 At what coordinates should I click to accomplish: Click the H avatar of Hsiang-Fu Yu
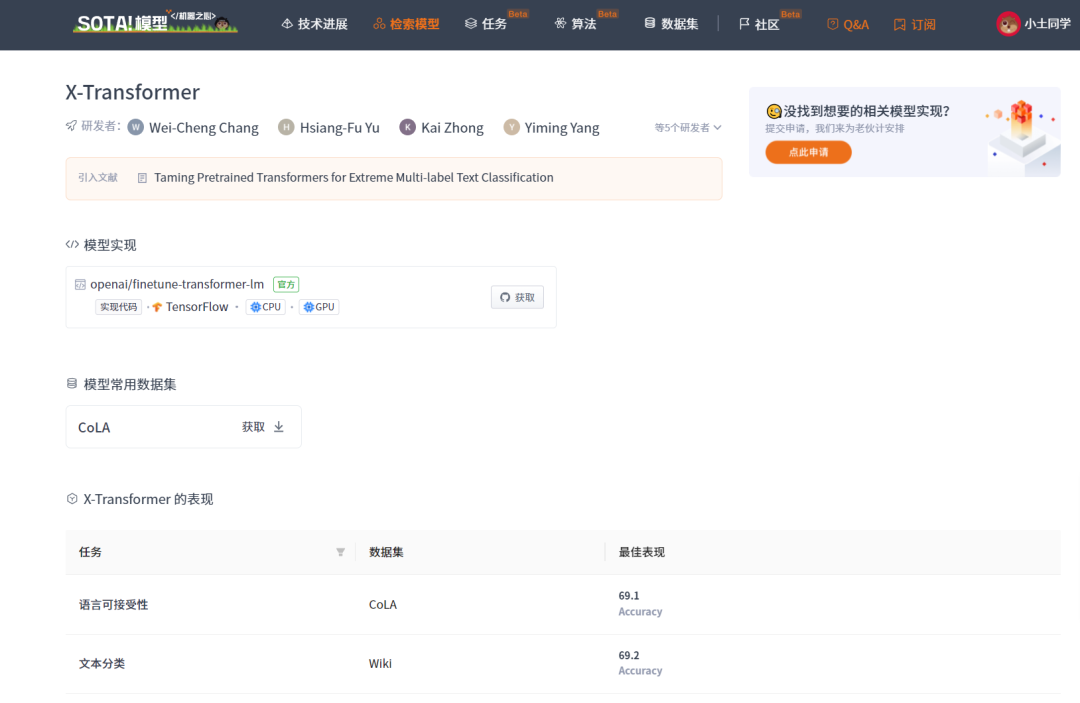286,127
